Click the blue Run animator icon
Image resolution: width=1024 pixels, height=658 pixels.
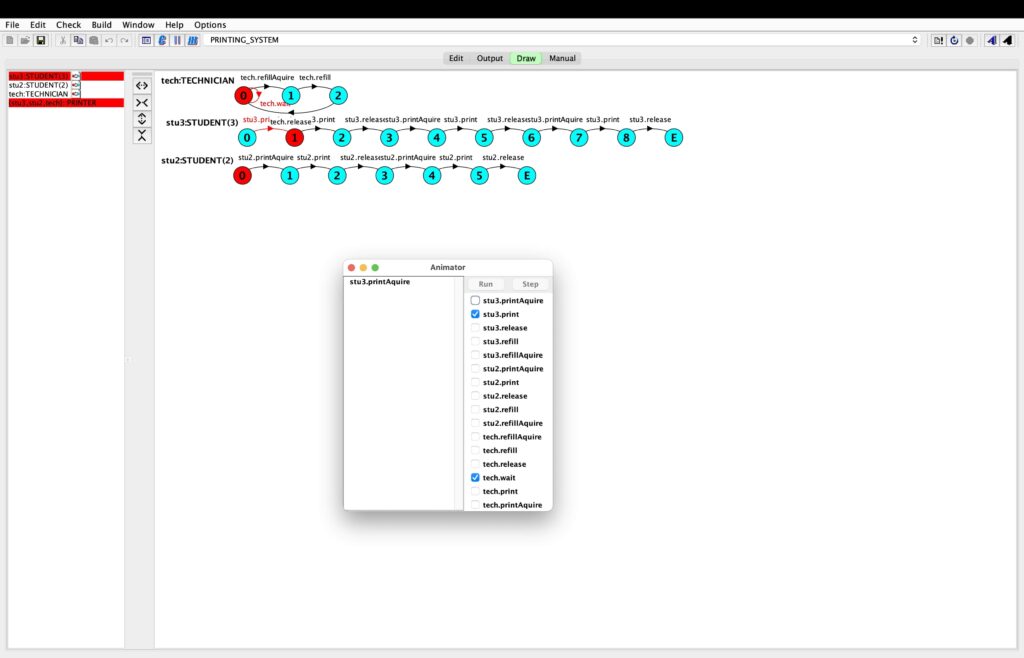point(992,40)
